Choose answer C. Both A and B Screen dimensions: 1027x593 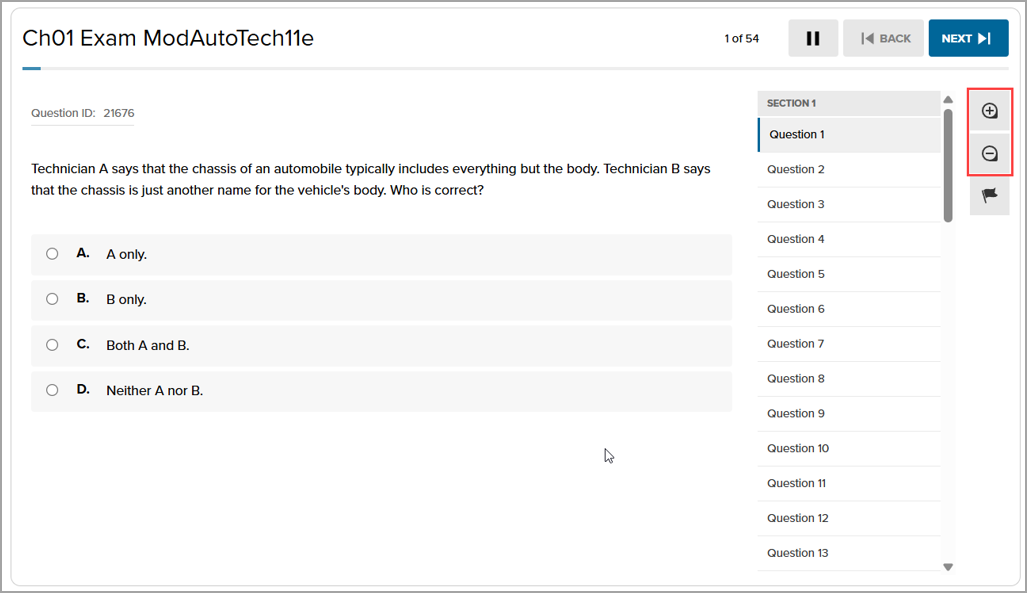52,345
